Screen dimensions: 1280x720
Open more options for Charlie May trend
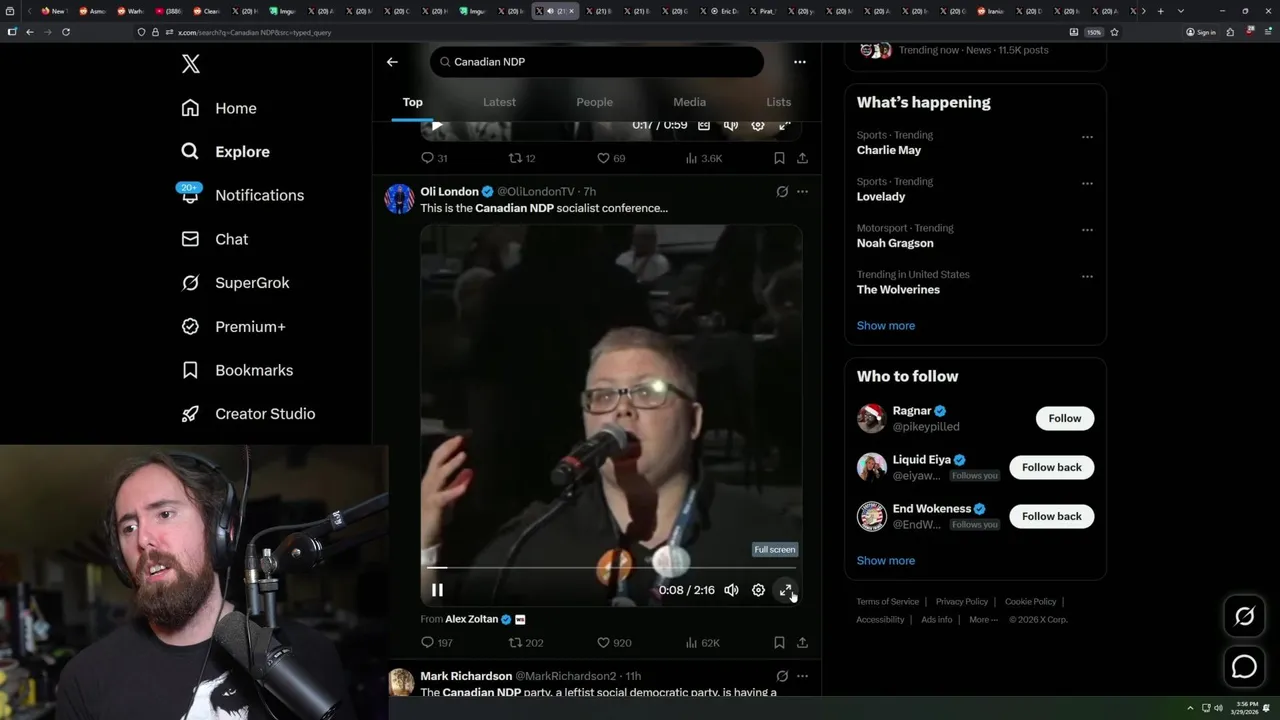coord(1087,137)
